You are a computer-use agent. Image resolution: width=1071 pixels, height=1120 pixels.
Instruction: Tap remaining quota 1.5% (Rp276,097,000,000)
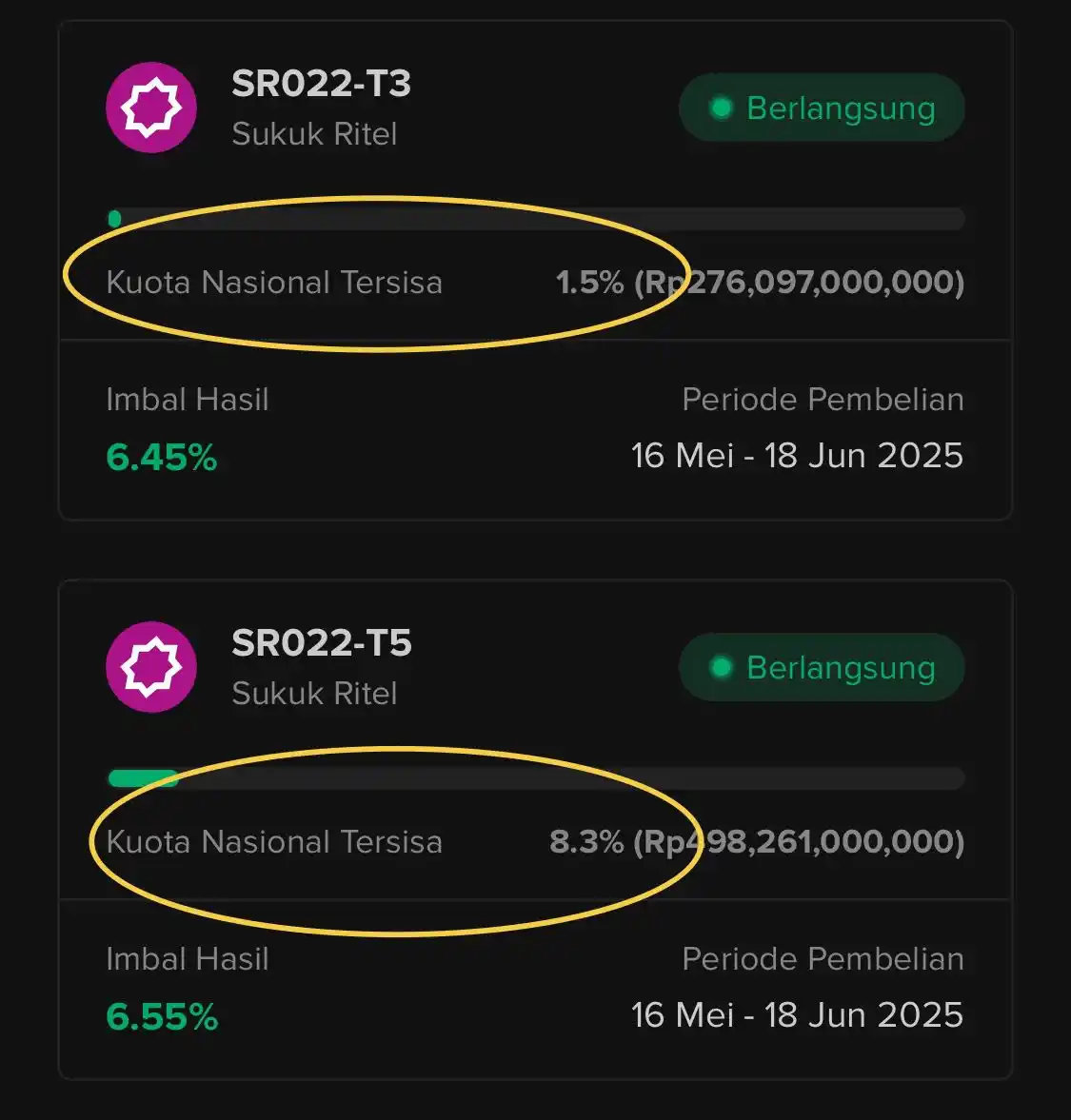coord(761,283)
